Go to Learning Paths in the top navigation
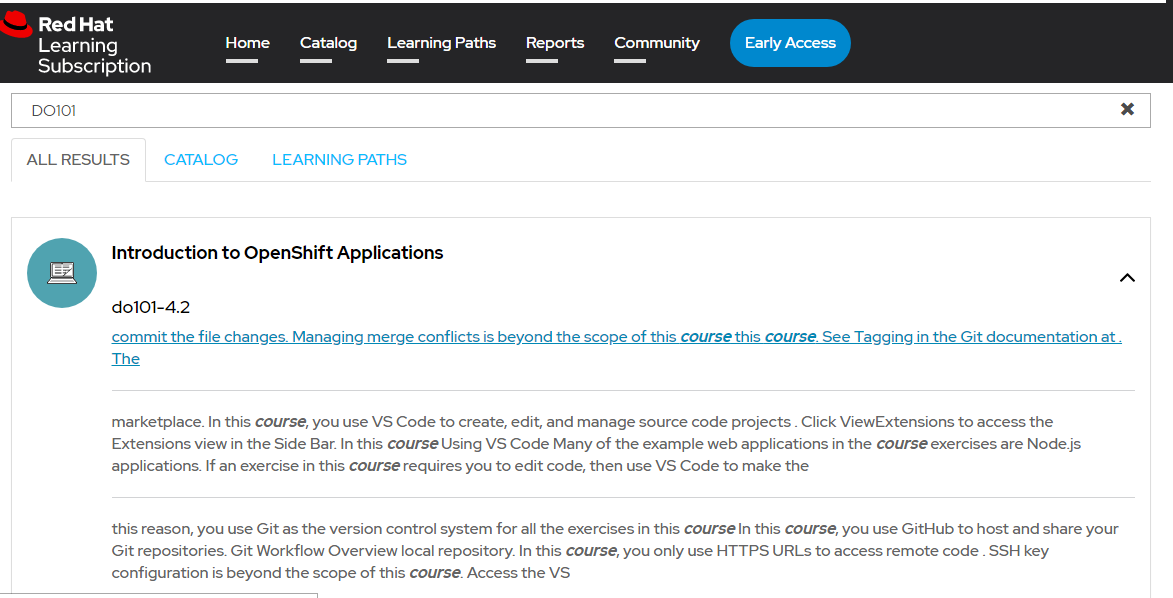The height and width of the screenshot is (598, 1173). pyautogui.click(x=441, y=43)
